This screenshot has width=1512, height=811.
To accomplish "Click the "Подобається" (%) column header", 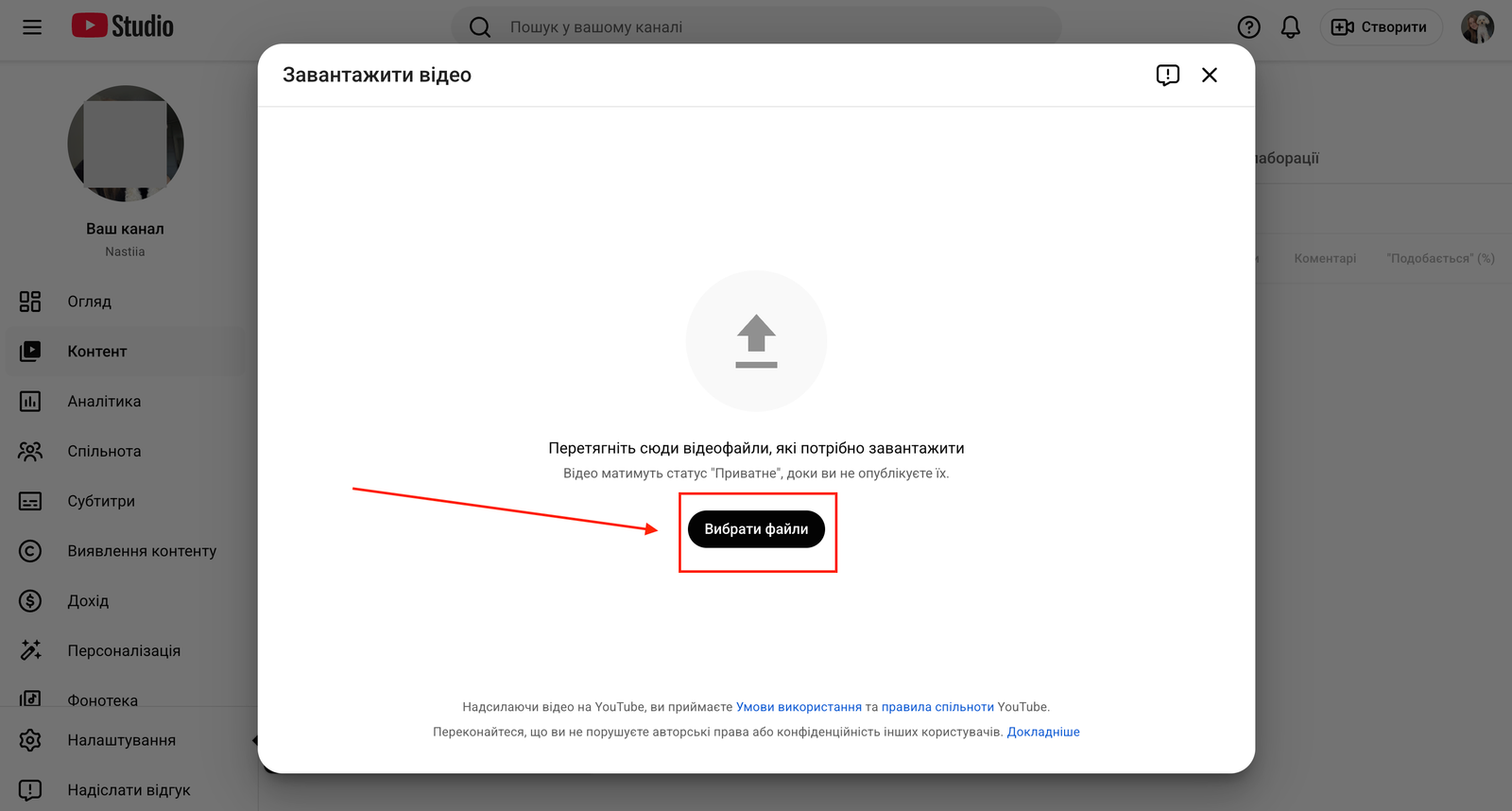I will [1441, 259].
